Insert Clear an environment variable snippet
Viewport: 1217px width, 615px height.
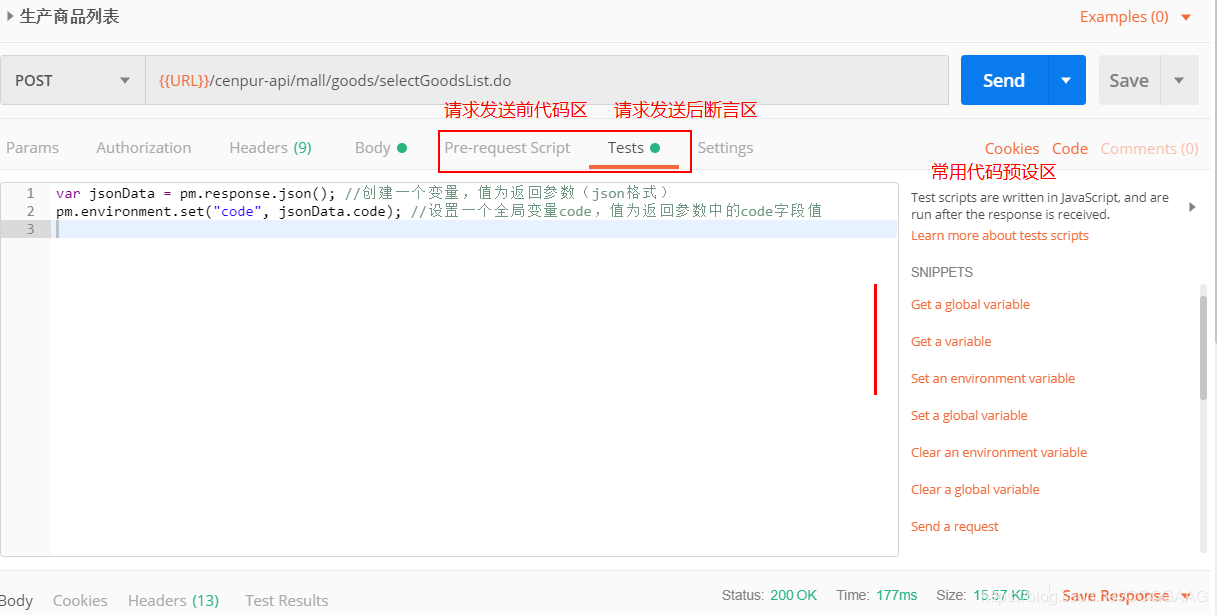point(999,453)
